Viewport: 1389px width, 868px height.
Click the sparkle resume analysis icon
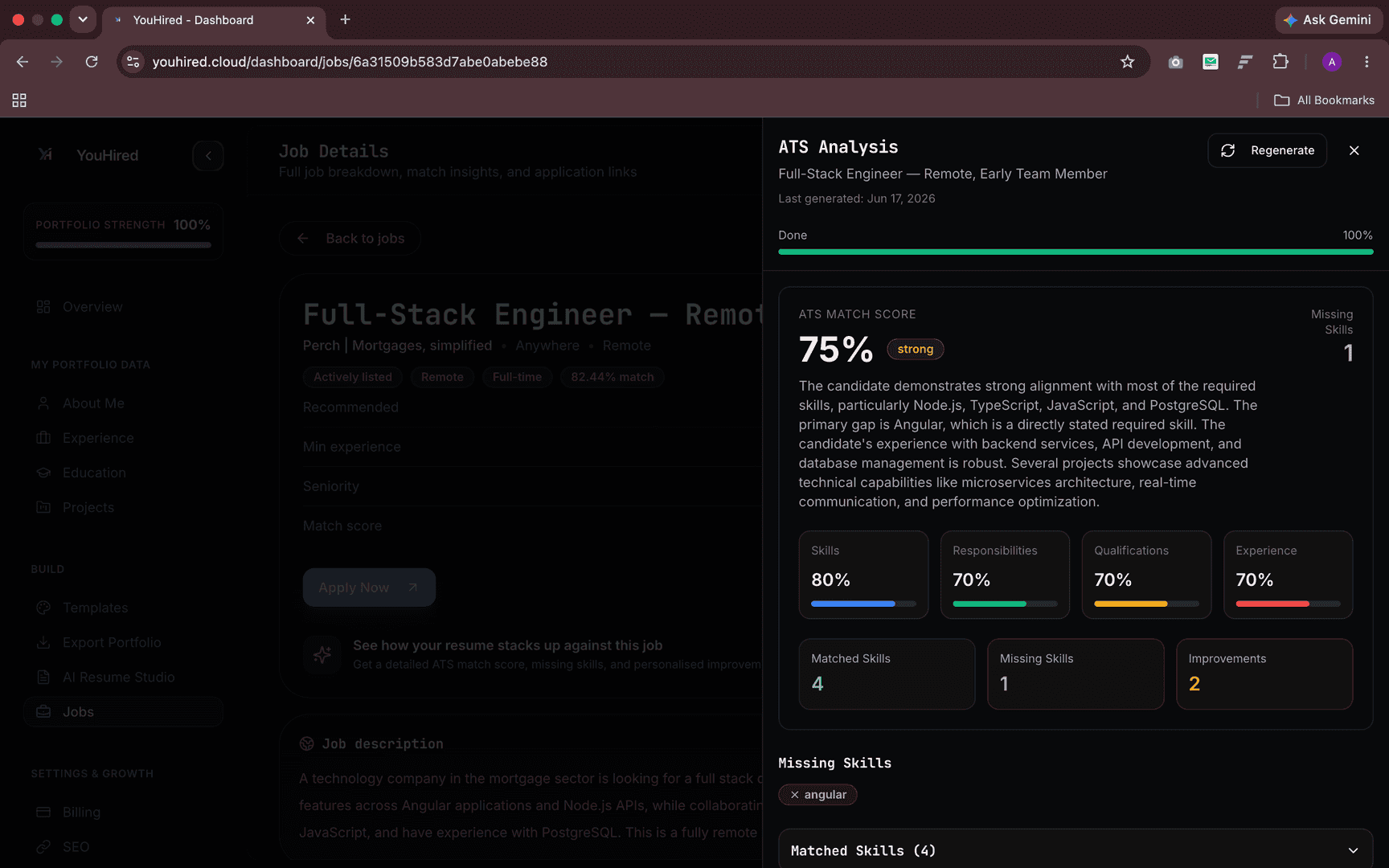tap(322, 654)
